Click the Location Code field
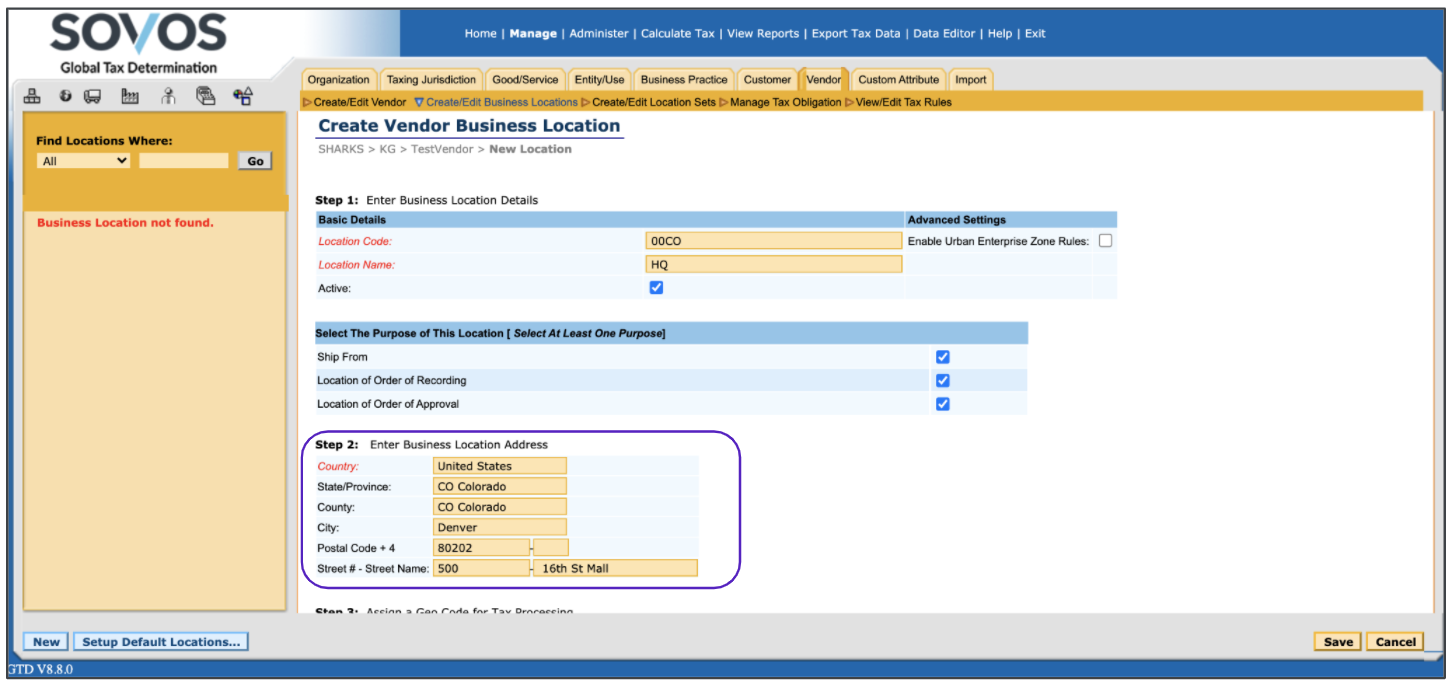The height and width of the screenshot is (692, 1456). [774, 241]
